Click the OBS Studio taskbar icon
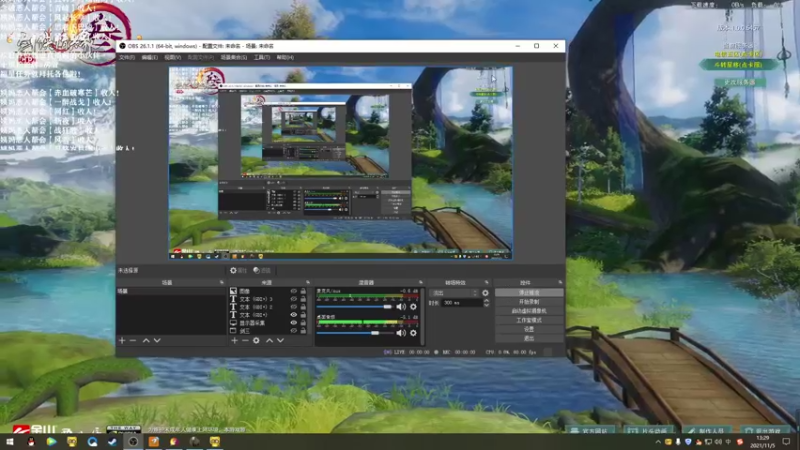This screenshot has width=800, height=450. (x=133, y=441)
